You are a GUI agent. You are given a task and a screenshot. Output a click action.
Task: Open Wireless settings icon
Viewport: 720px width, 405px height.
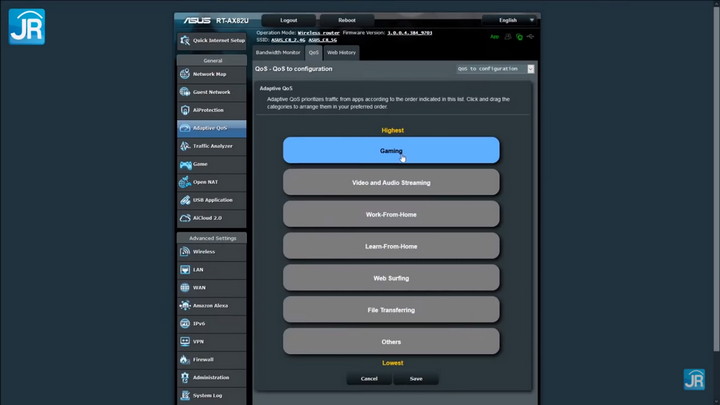[x=186, y=251]
